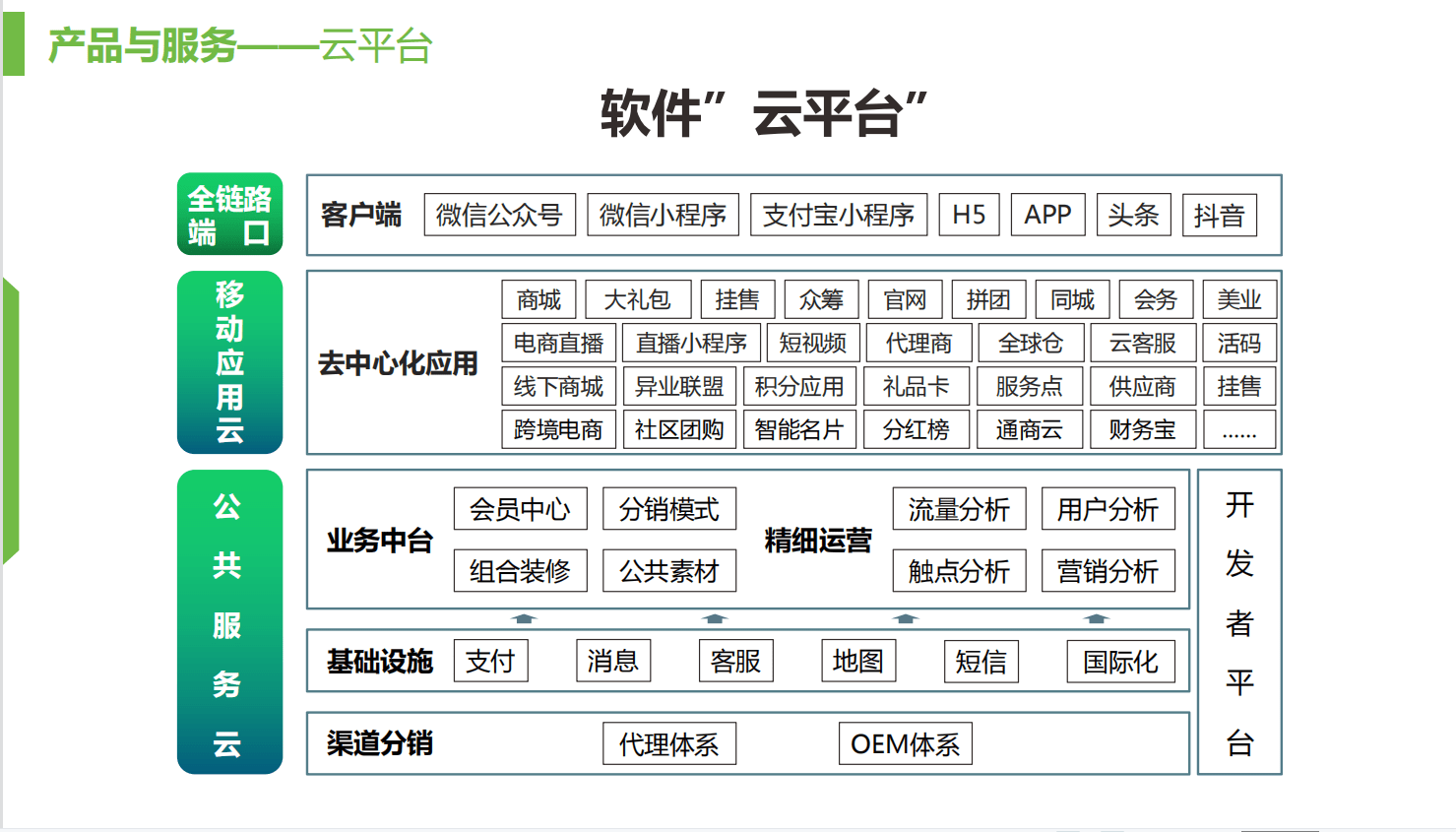1456x832 pixels.
Task: Click the 官网 box
Action: point(906,299)
